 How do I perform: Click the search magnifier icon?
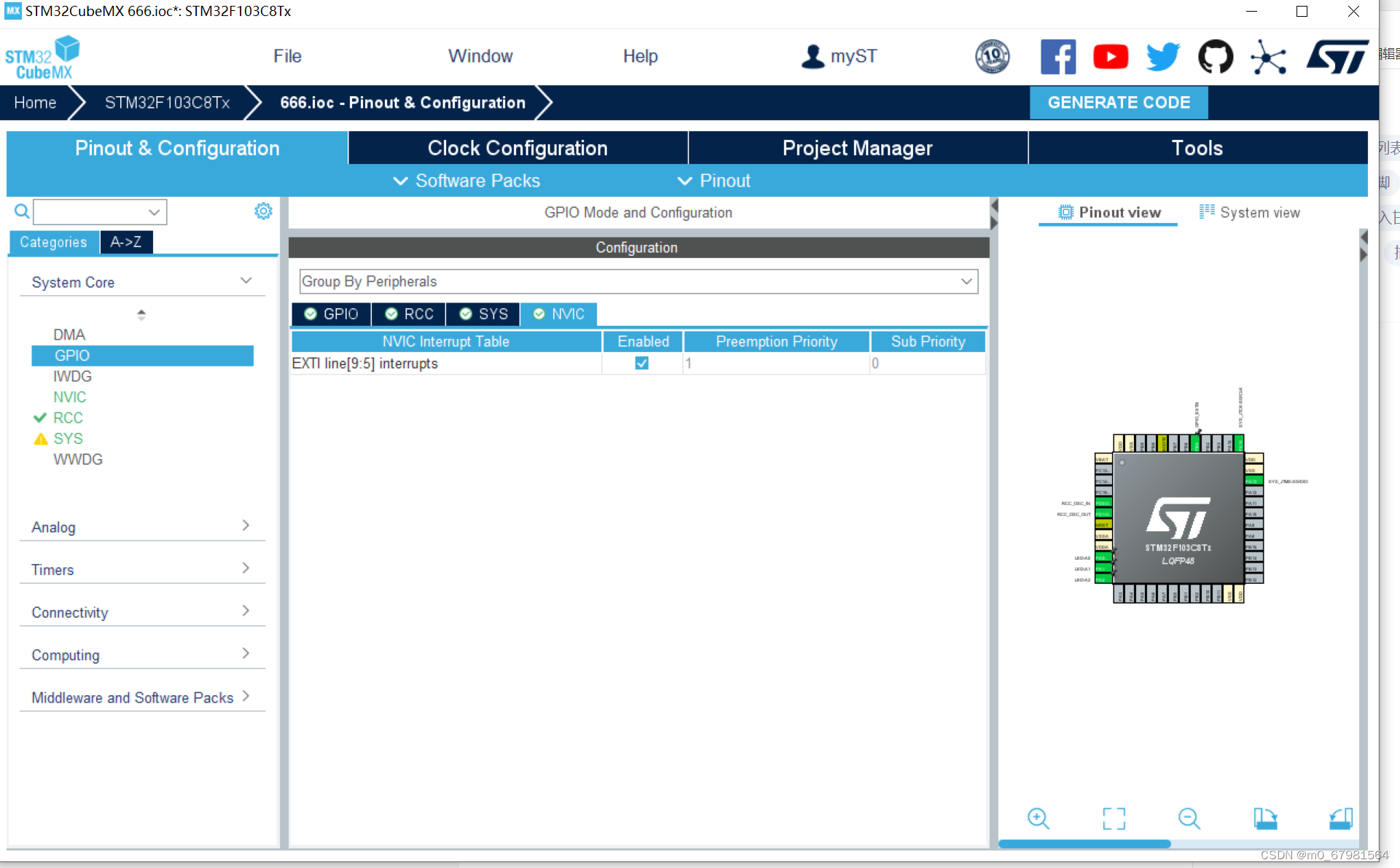coord(22,211)
